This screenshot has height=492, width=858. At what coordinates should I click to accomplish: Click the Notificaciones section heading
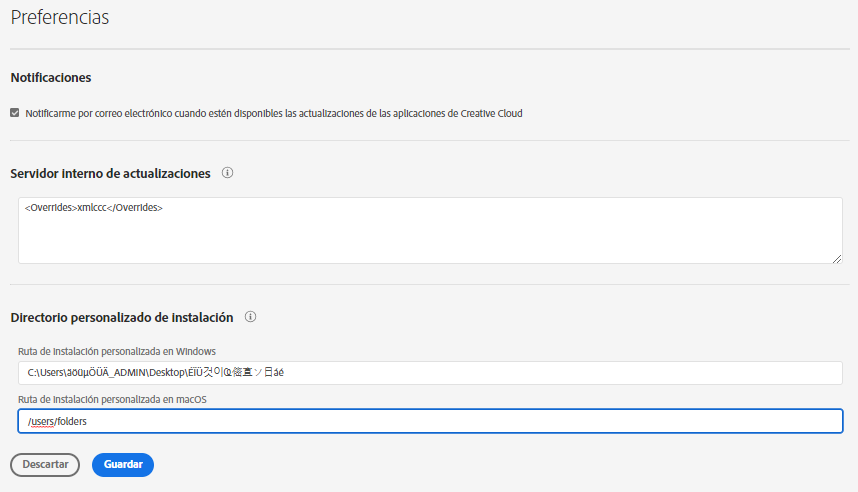(51, 77)
